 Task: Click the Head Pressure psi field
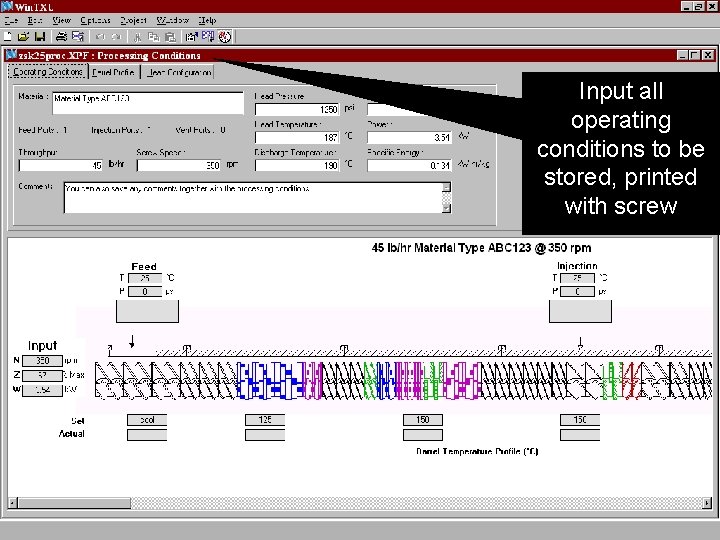(297, 109)
